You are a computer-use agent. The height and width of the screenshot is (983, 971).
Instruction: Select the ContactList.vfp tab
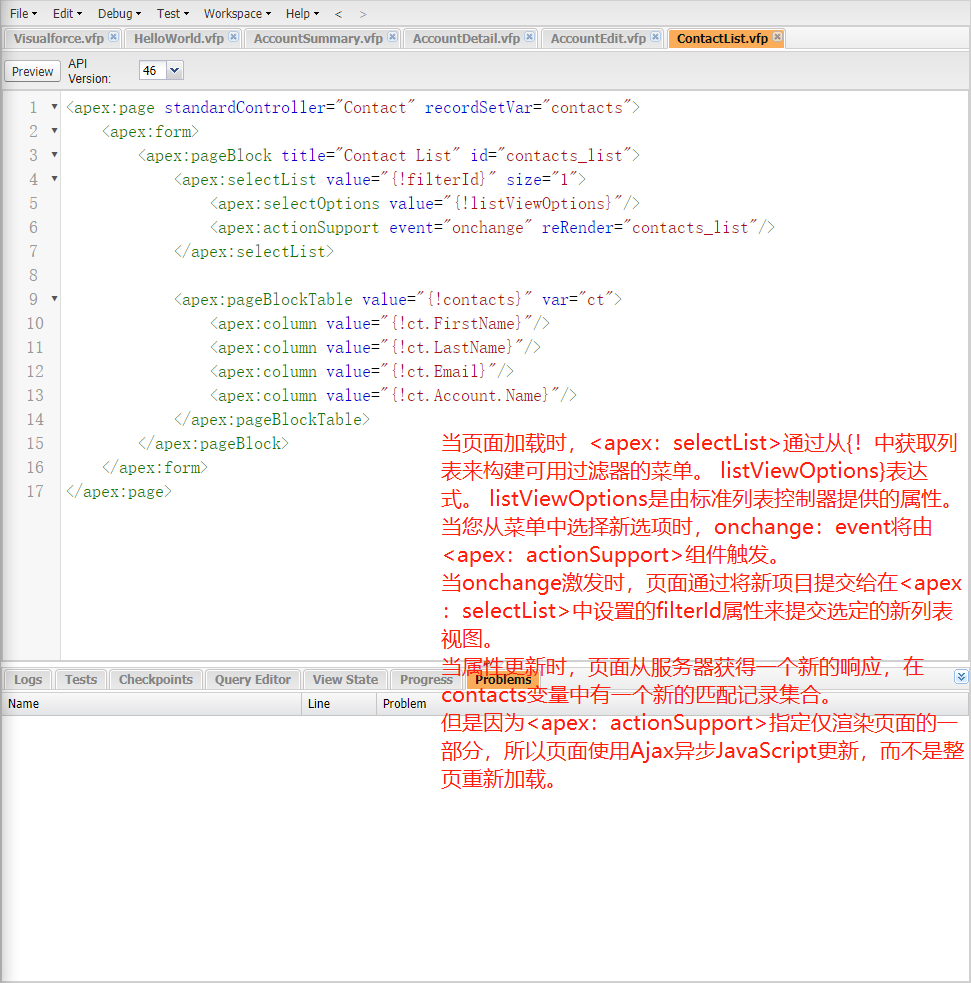click(722, 38)
